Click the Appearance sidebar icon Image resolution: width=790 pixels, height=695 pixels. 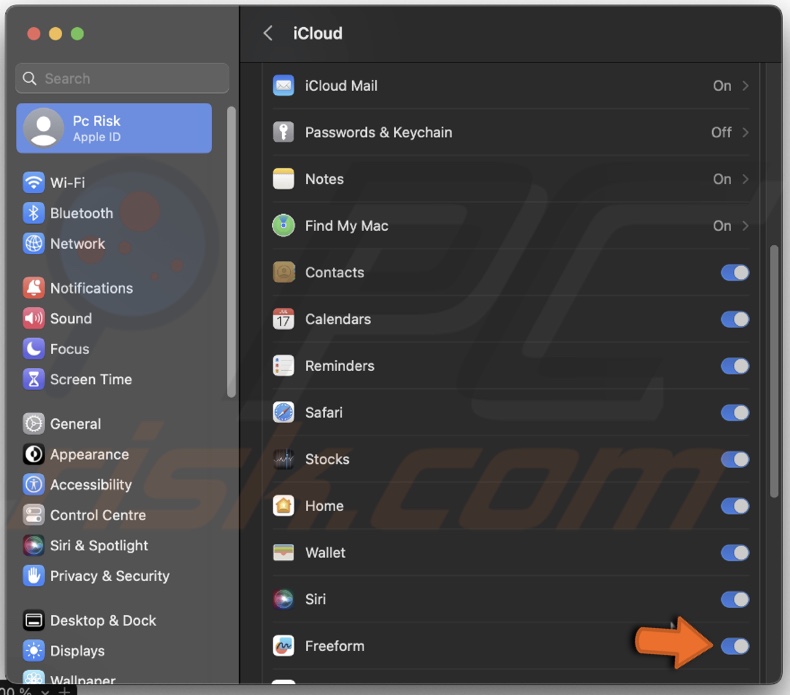[x=34, y=454]
